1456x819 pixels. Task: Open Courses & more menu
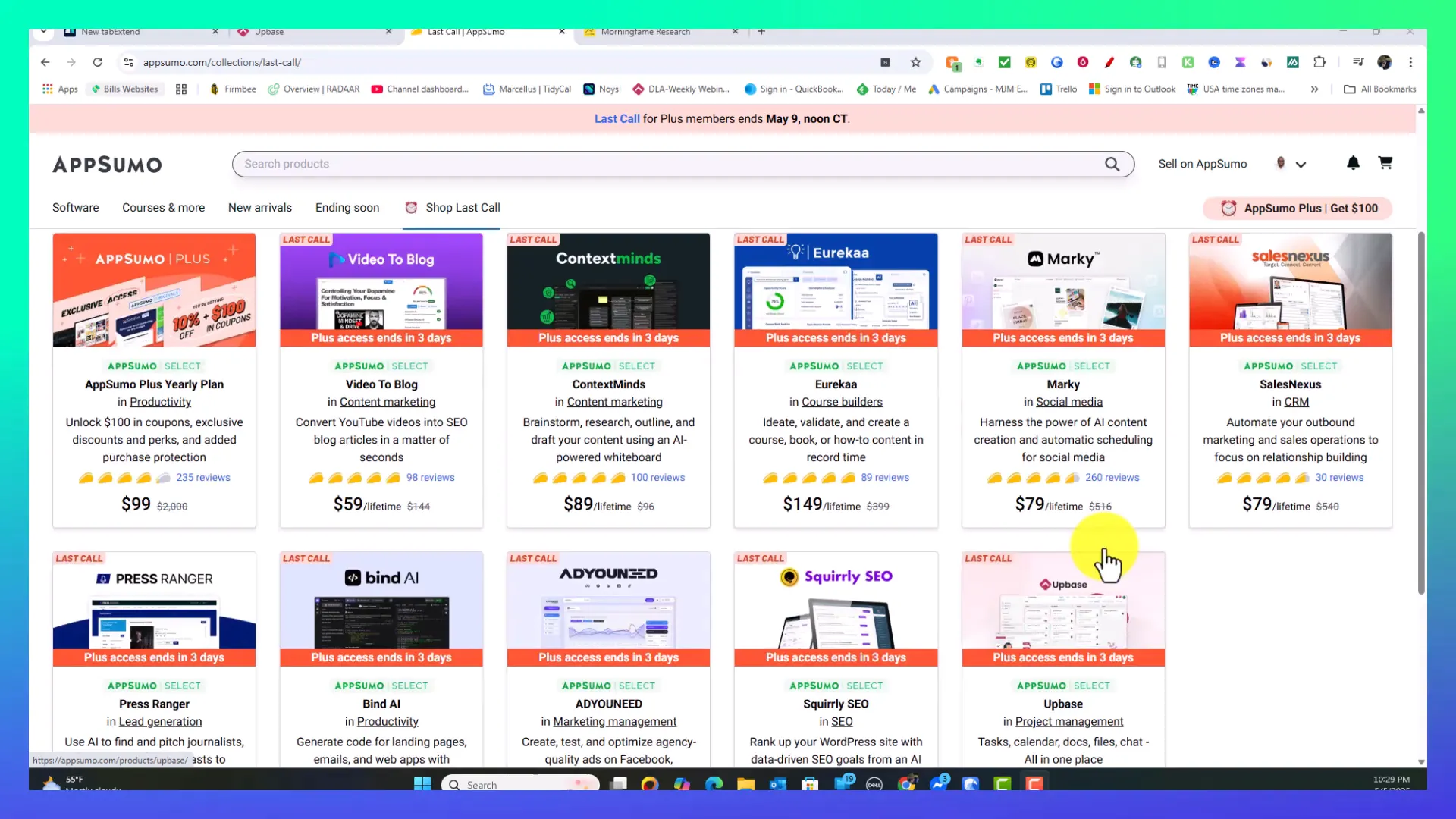tap(163, 208)
